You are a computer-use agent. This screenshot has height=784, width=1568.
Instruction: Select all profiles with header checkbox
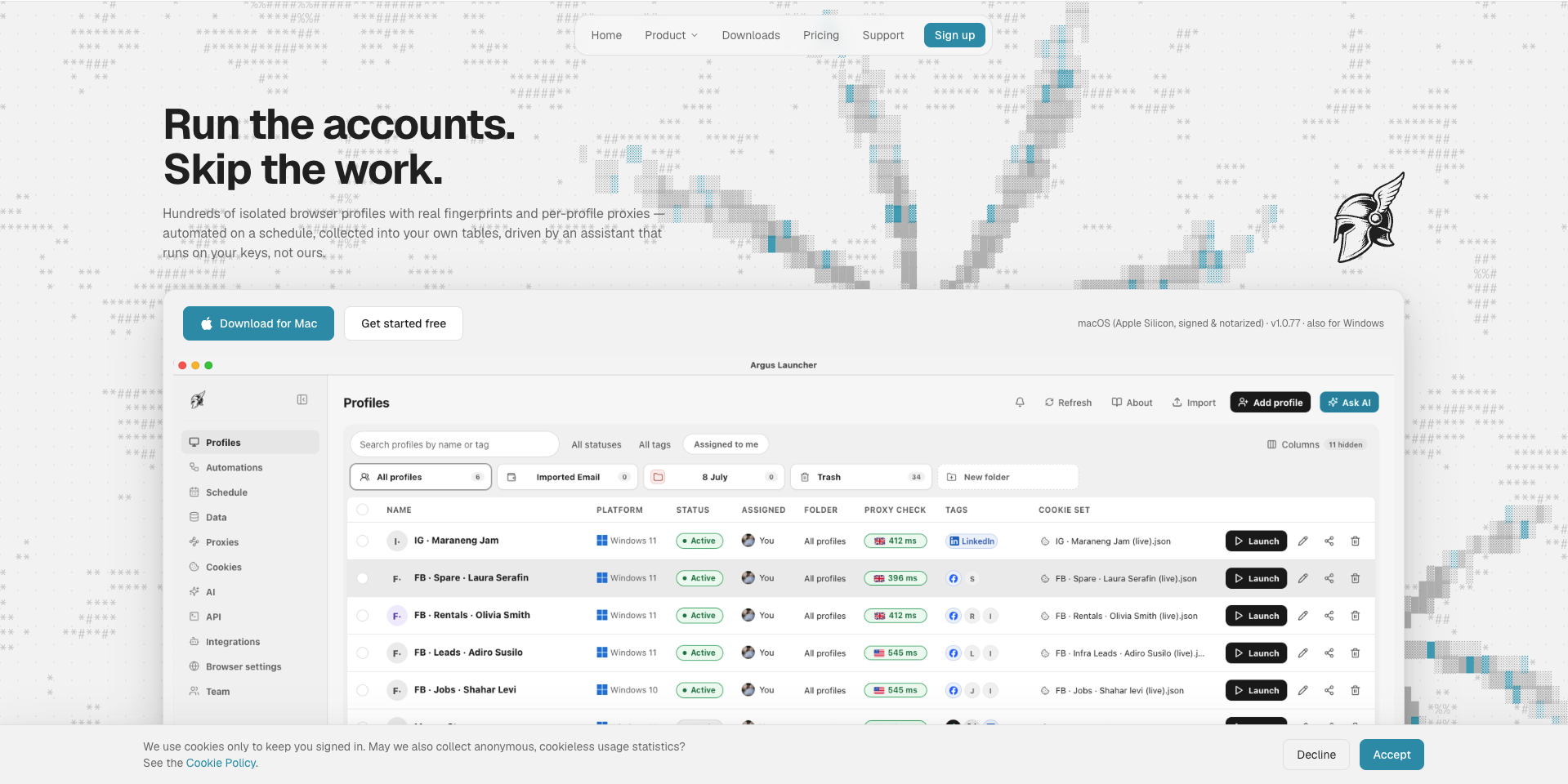tap(363, 510)
